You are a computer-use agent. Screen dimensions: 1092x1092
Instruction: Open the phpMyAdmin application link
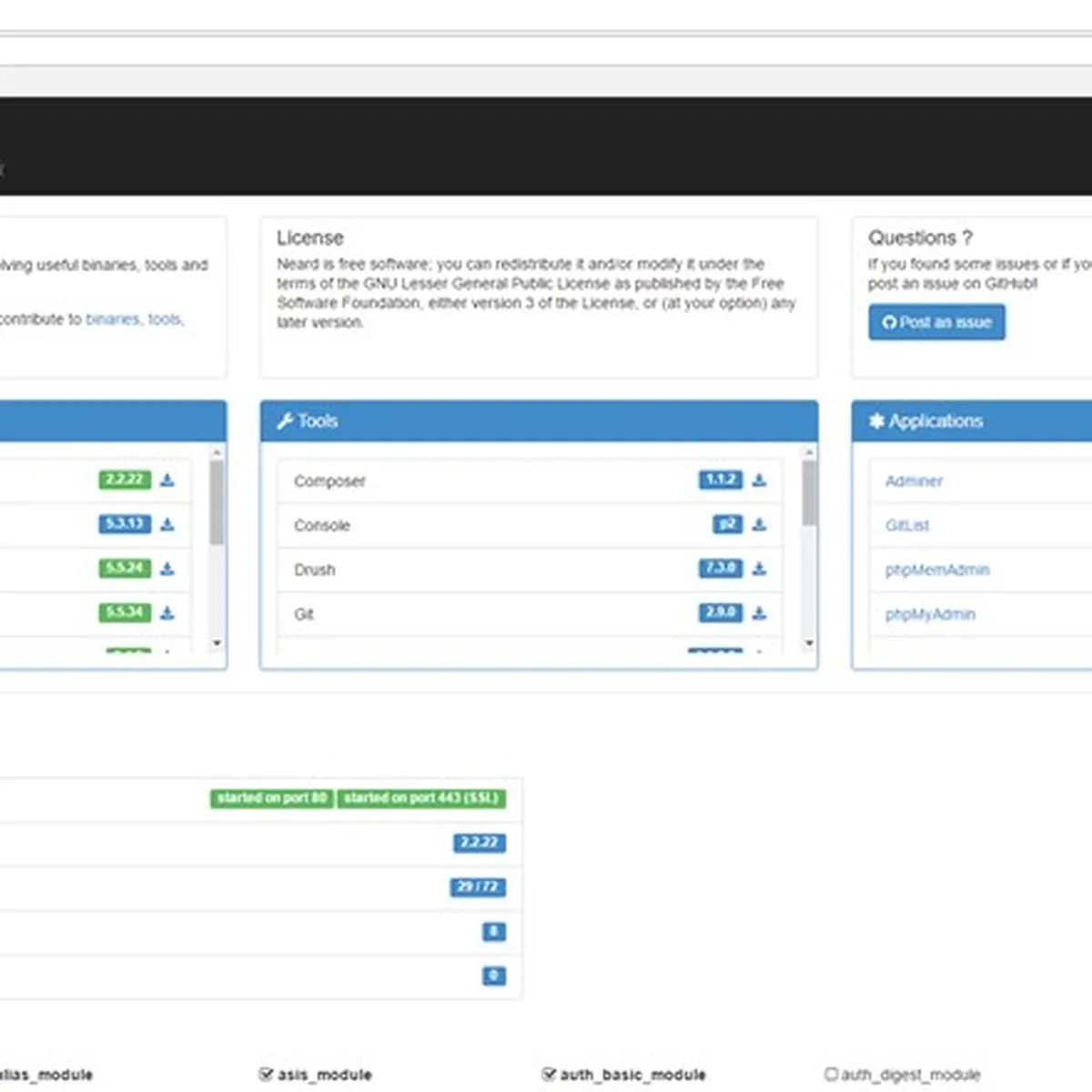[930, 614]
